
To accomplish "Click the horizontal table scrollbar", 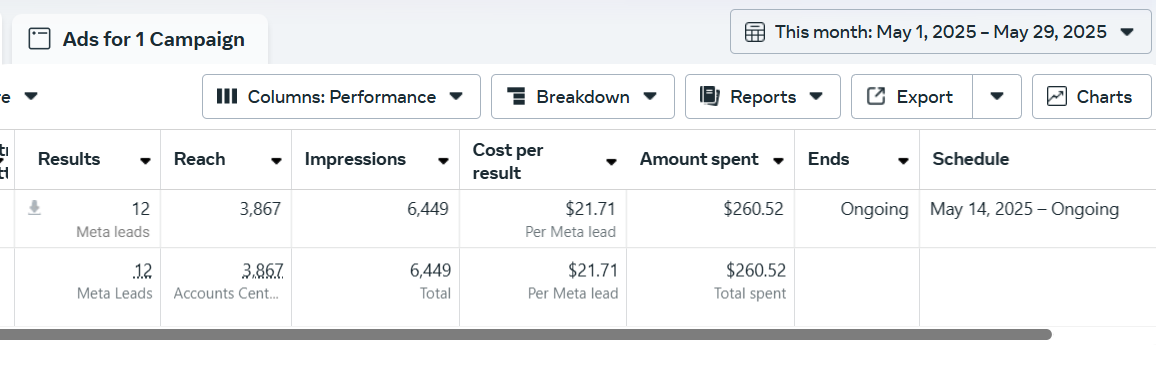I will pyautogui.click(x=525, y=335).
